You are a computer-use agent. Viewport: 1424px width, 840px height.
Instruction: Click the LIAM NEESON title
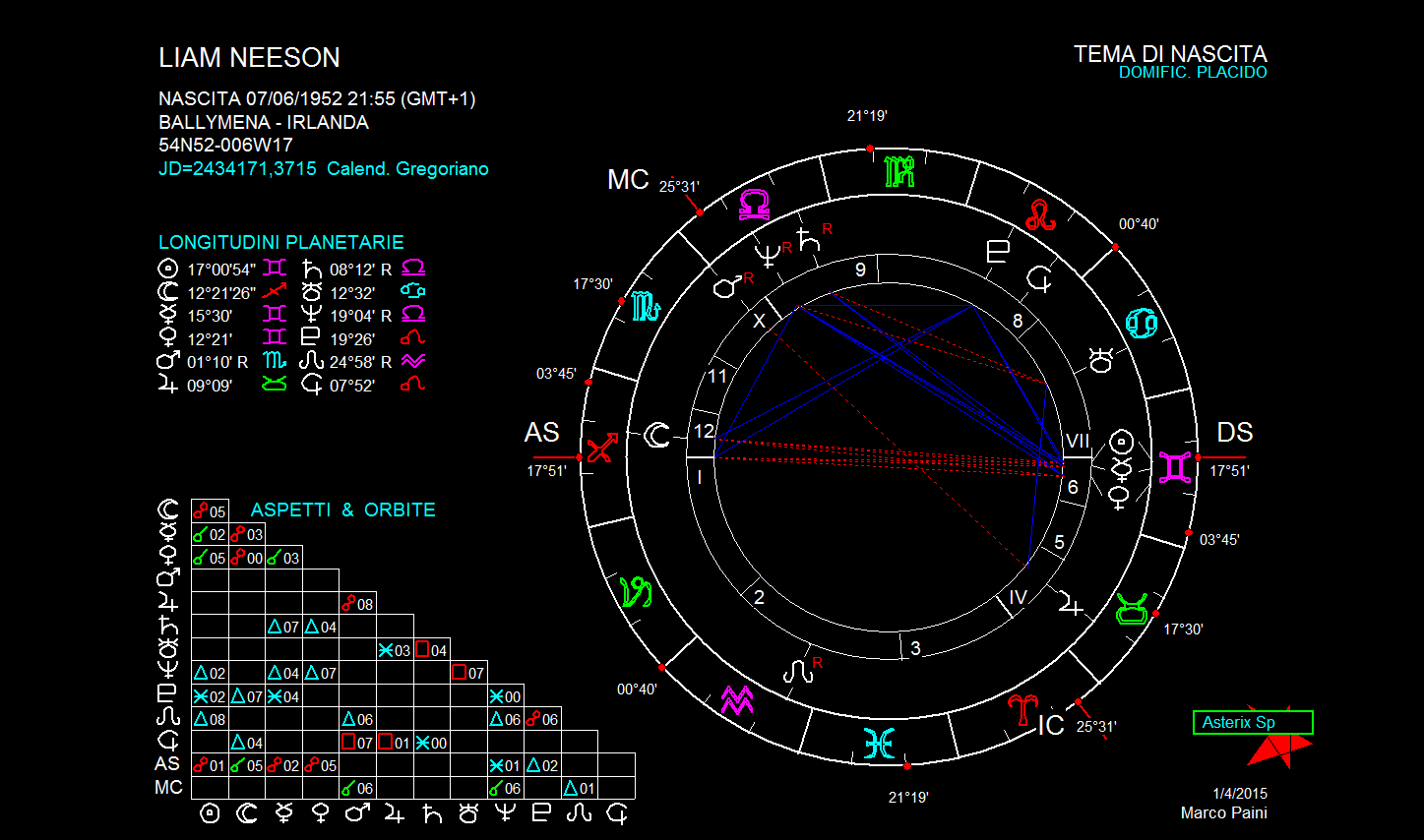click(250, 58)
